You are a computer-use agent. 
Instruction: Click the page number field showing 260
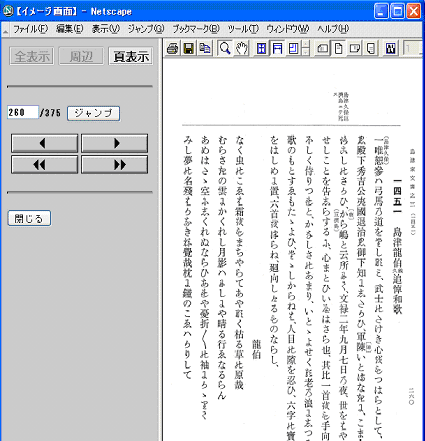coord(23,112)
